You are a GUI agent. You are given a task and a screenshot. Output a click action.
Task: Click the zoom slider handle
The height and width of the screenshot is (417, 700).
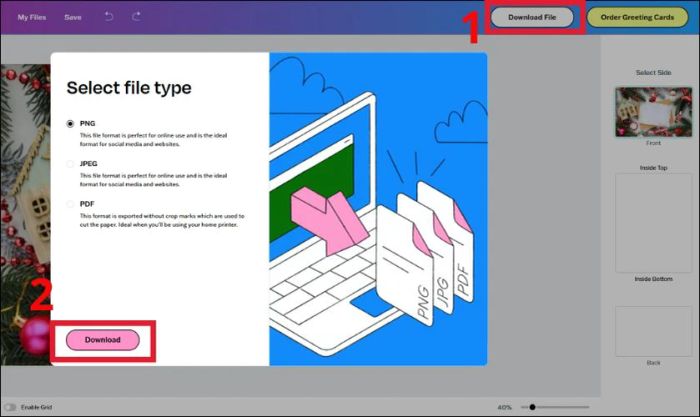coord(532,407)
